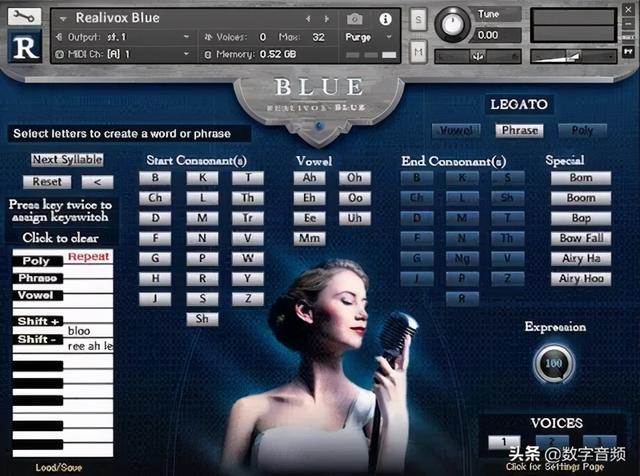Open the wrench instrument options icon

pos(24,16)
